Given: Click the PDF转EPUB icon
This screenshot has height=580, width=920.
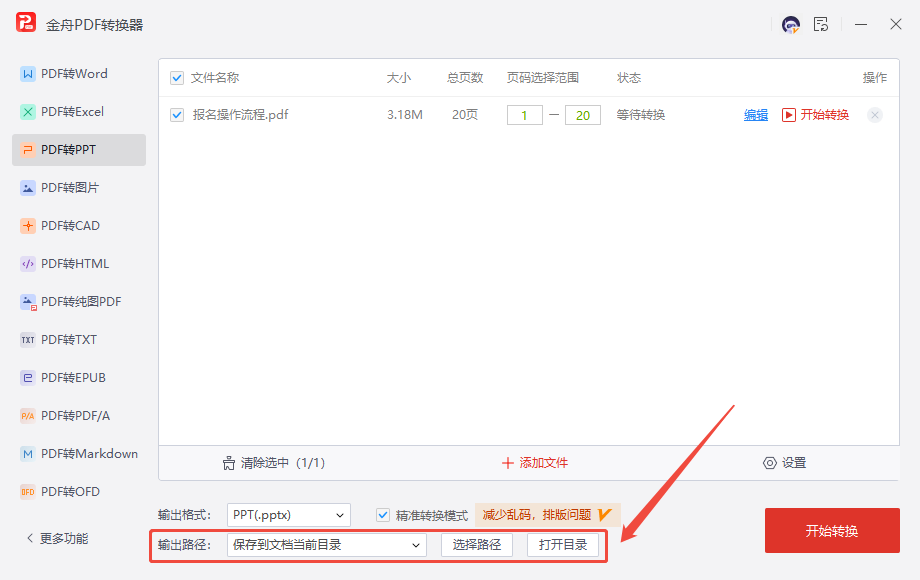Looking at the screenshot, I should tap(28, 378).
